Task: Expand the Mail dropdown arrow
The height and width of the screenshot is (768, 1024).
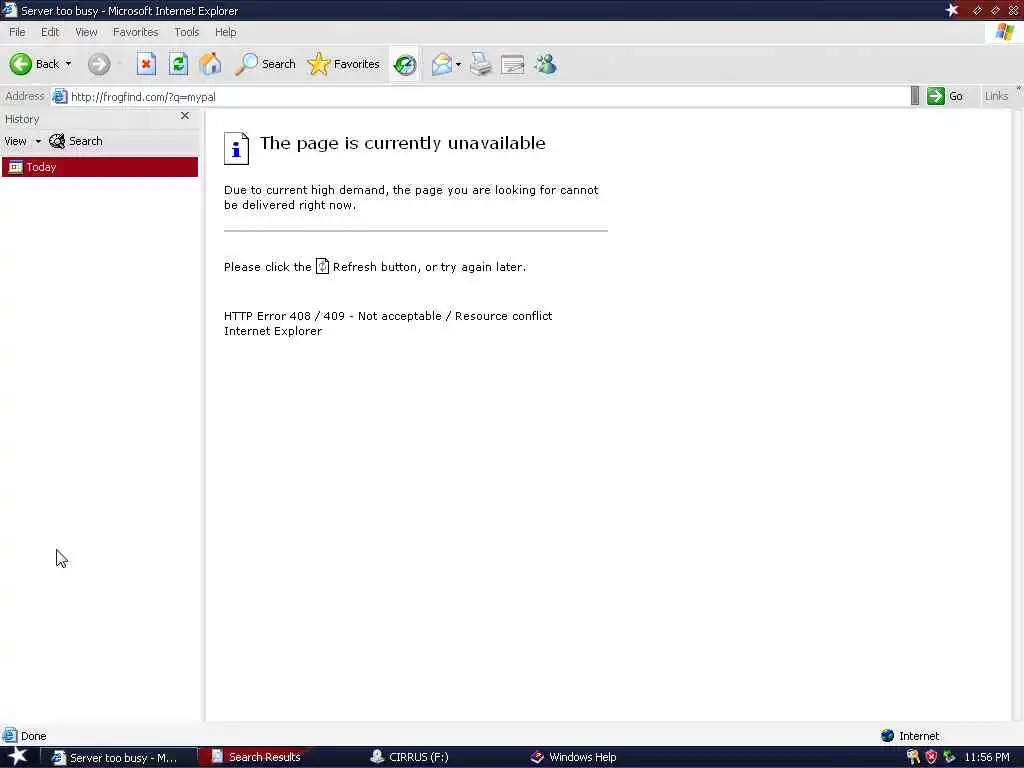Action: pyautogui.click(x=458, y=64)
